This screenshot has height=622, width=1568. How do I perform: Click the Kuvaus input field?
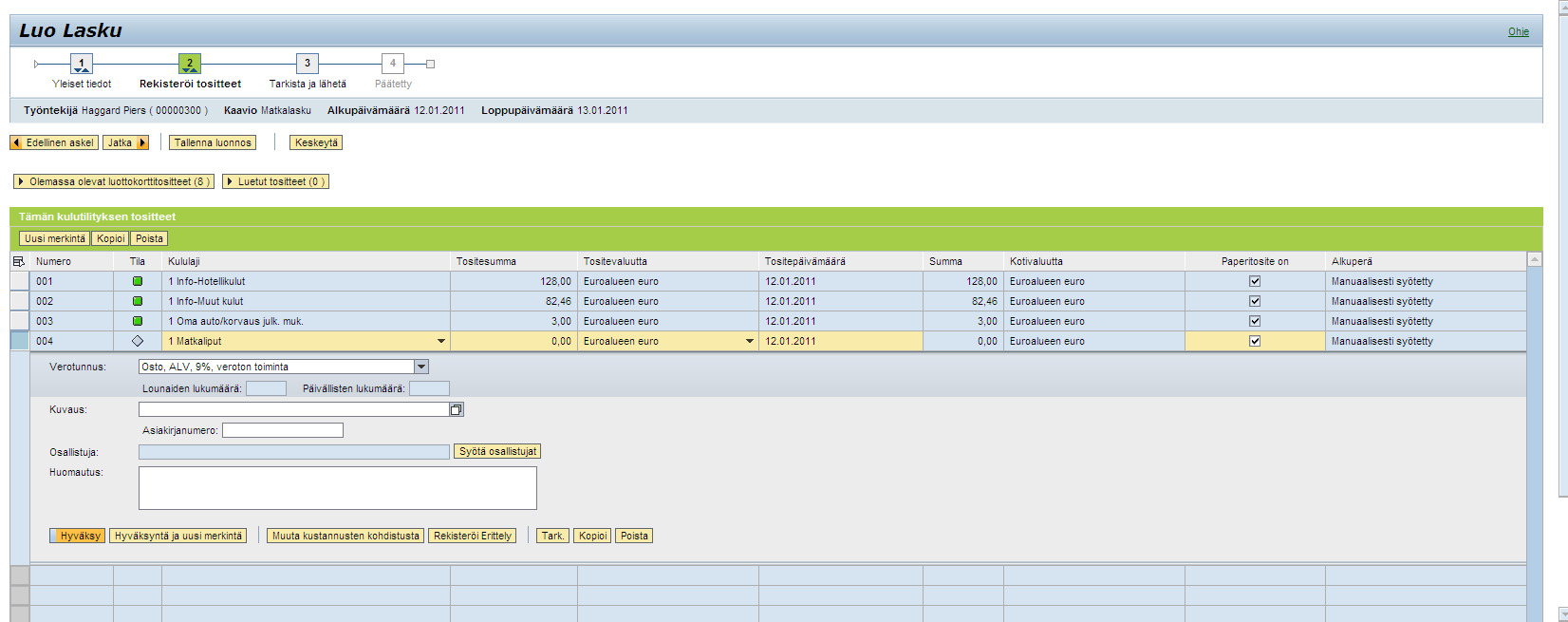tap(294, 409)
